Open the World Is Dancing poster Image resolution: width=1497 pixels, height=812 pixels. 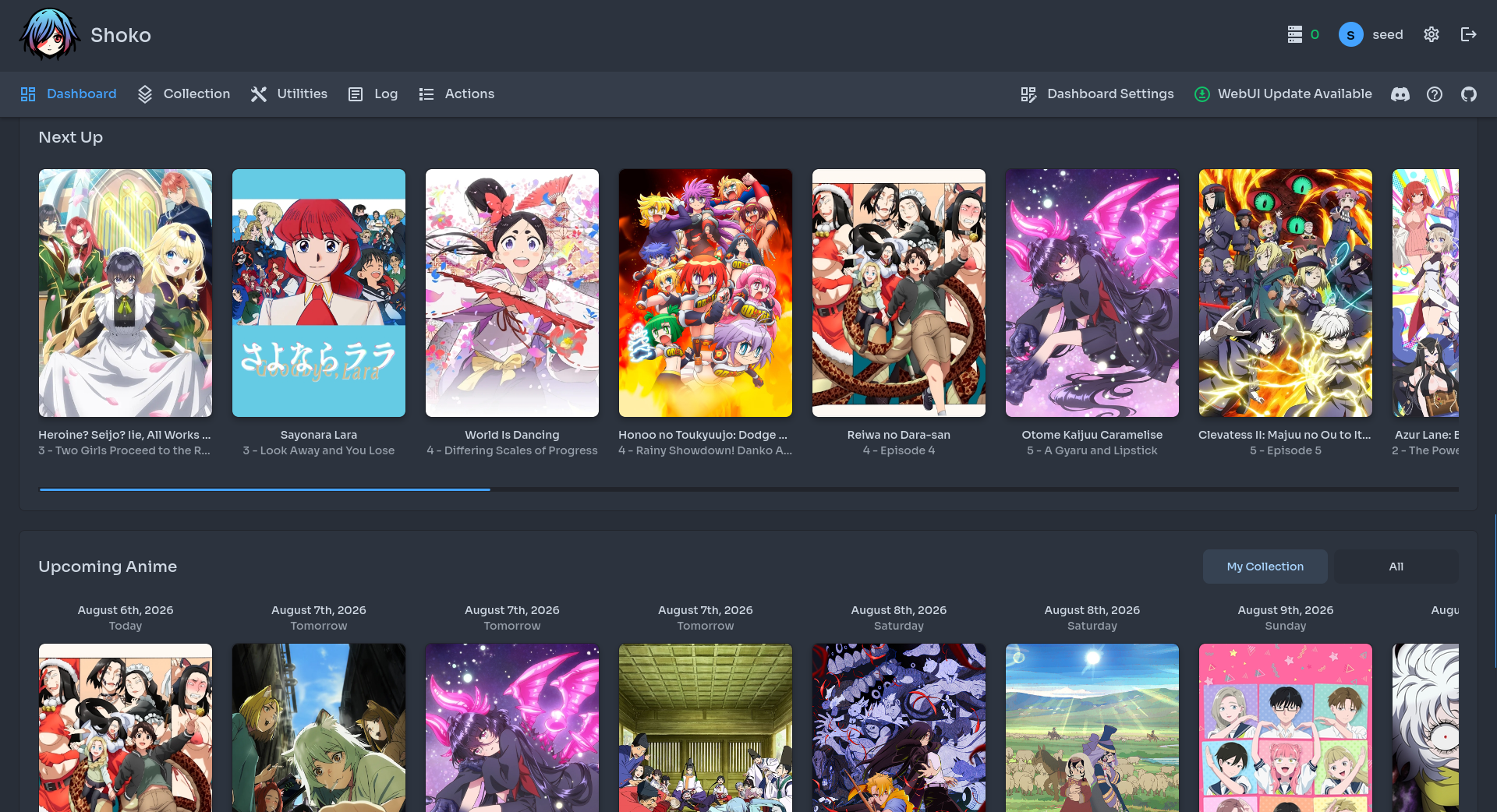pos(512,293)
